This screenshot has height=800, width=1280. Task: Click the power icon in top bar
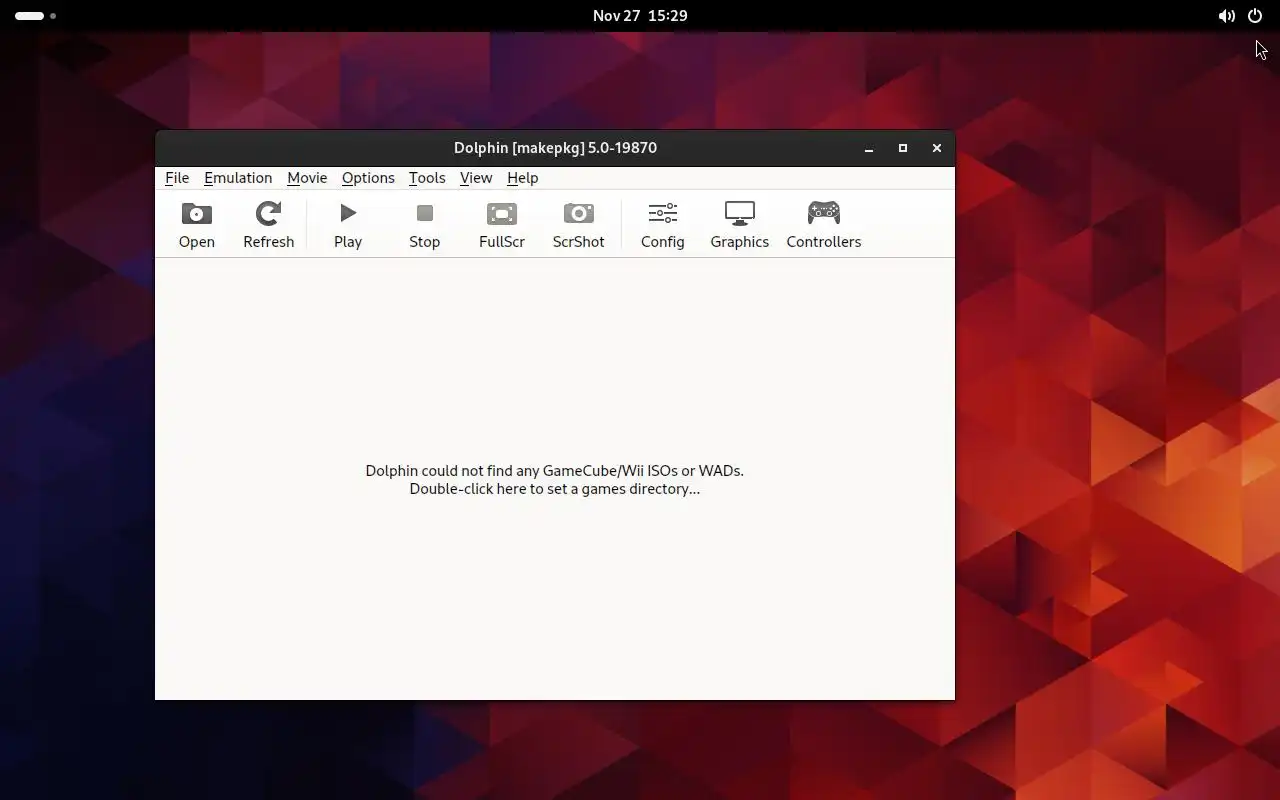pos(1254,16)
